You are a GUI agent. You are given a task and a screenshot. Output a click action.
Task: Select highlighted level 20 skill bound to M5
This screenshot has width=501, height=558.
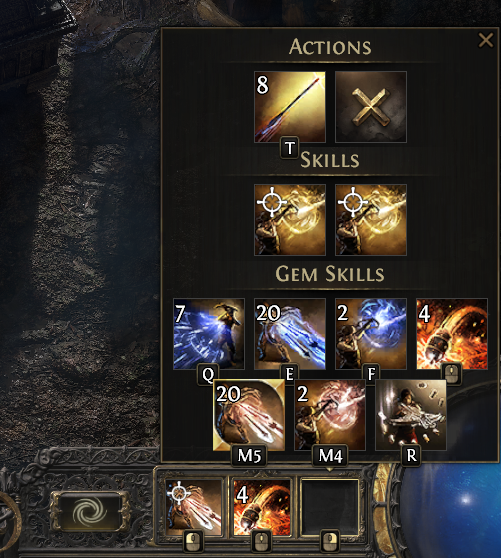(x=249, y=415)
